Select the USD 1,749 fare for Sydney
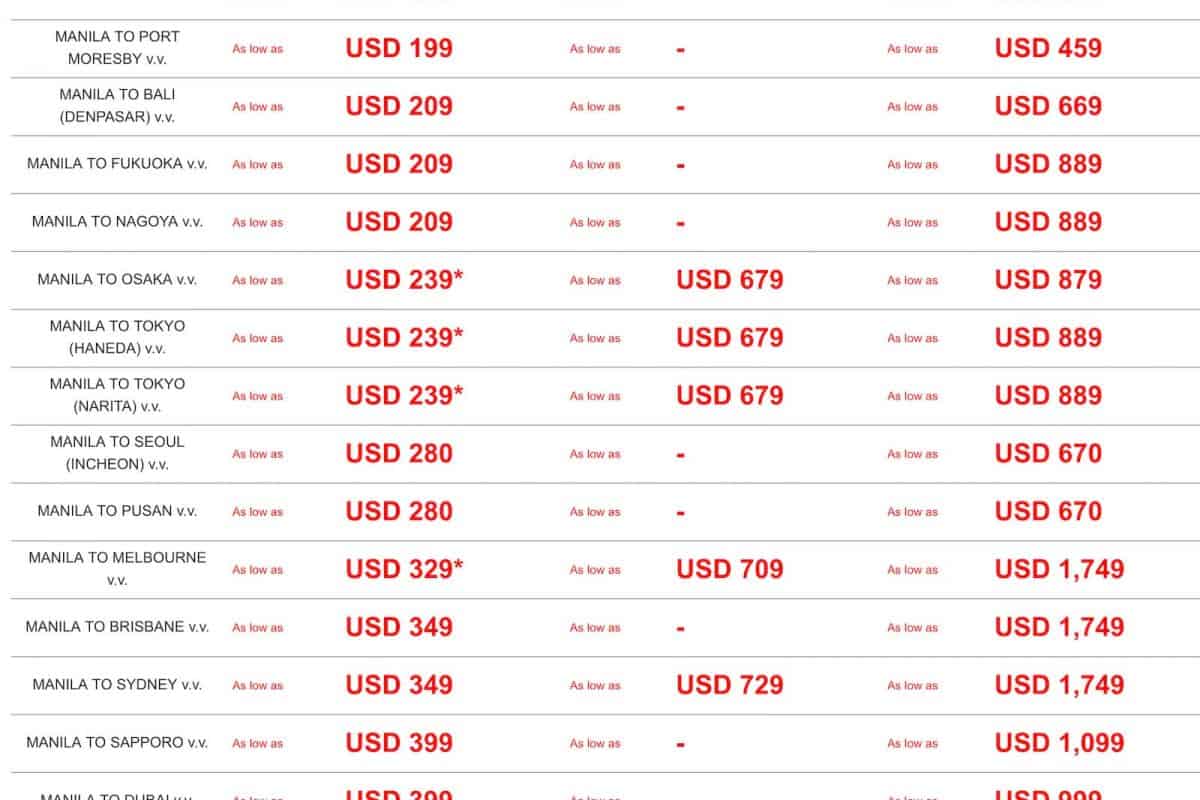This screenshot has height=800, width=1200. pyautogui.click(x=1059, y=686)
